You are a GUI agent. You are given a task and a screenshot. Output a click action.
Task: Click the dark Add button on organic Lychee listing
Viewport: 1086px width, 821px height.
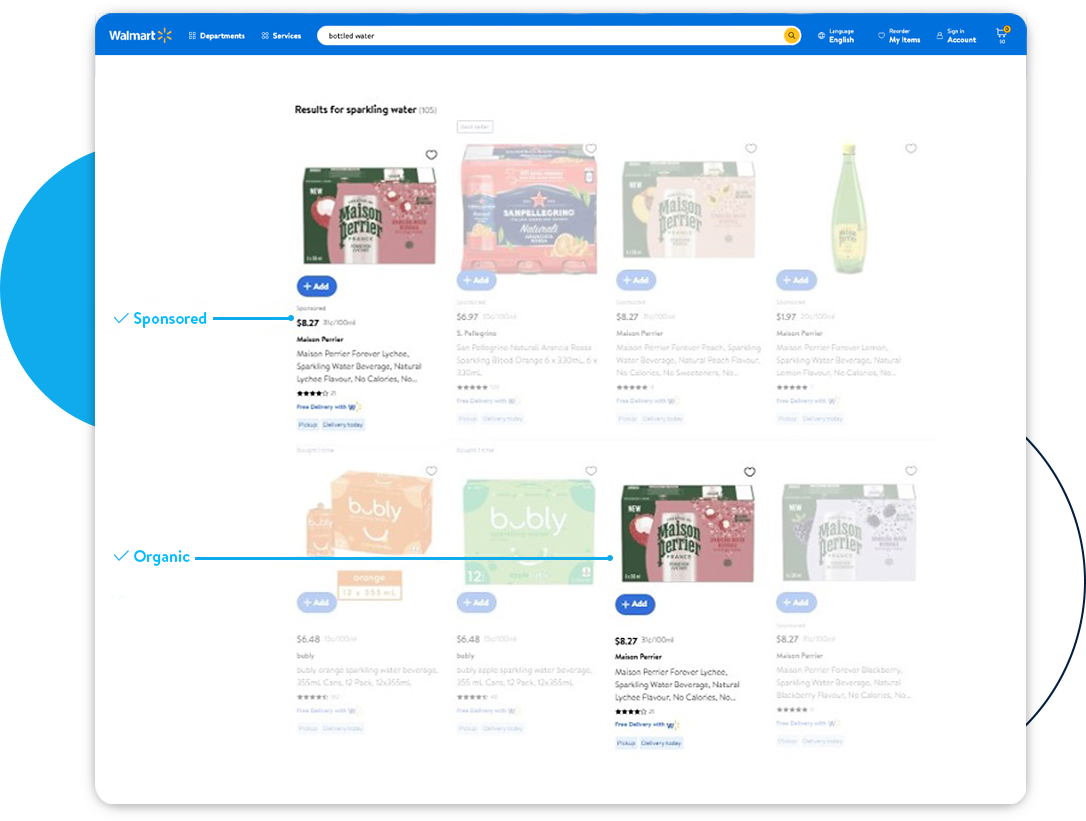tap(634, 604)
